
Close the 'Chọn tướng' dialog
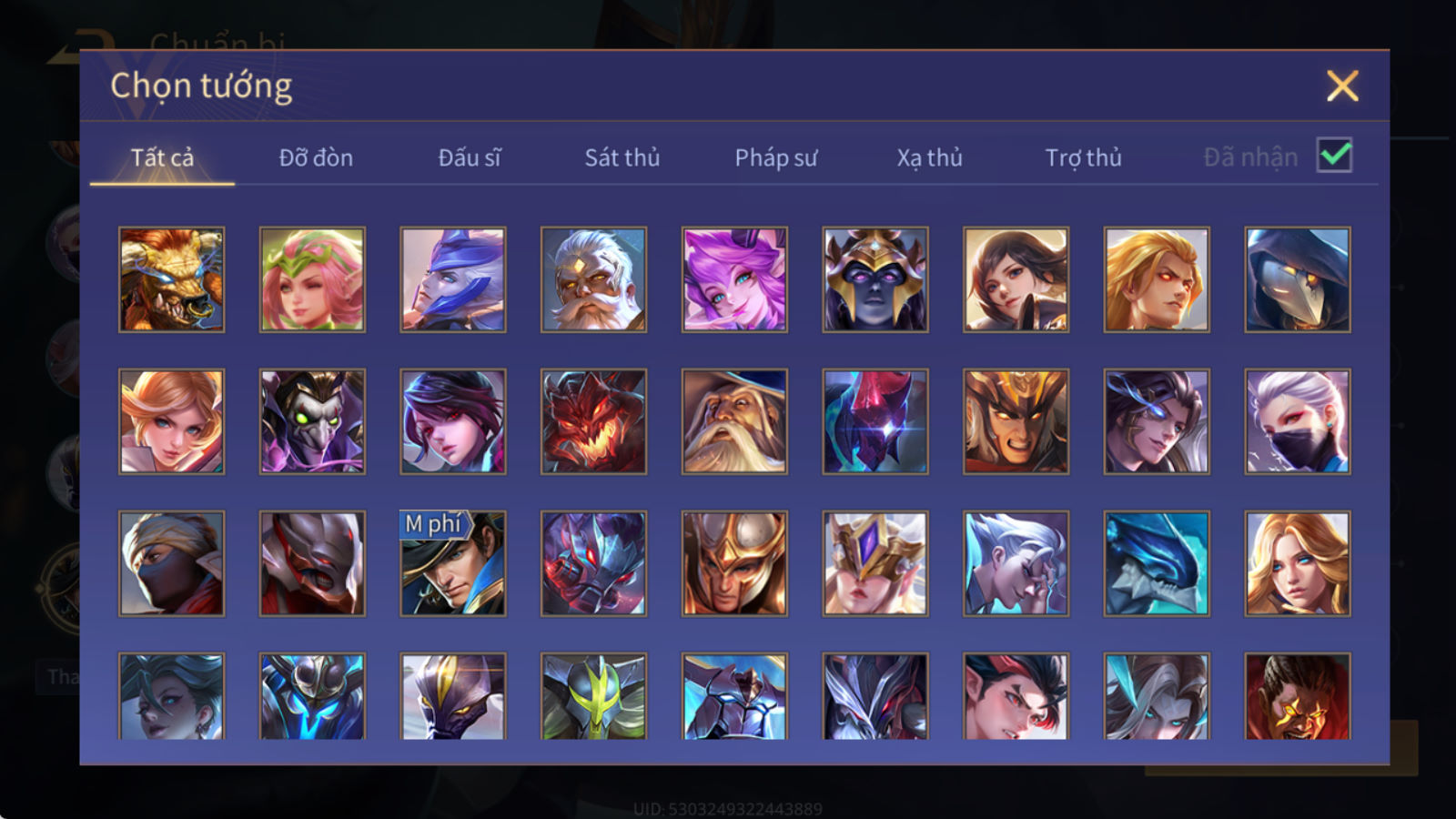click(x=1342, y=86)
